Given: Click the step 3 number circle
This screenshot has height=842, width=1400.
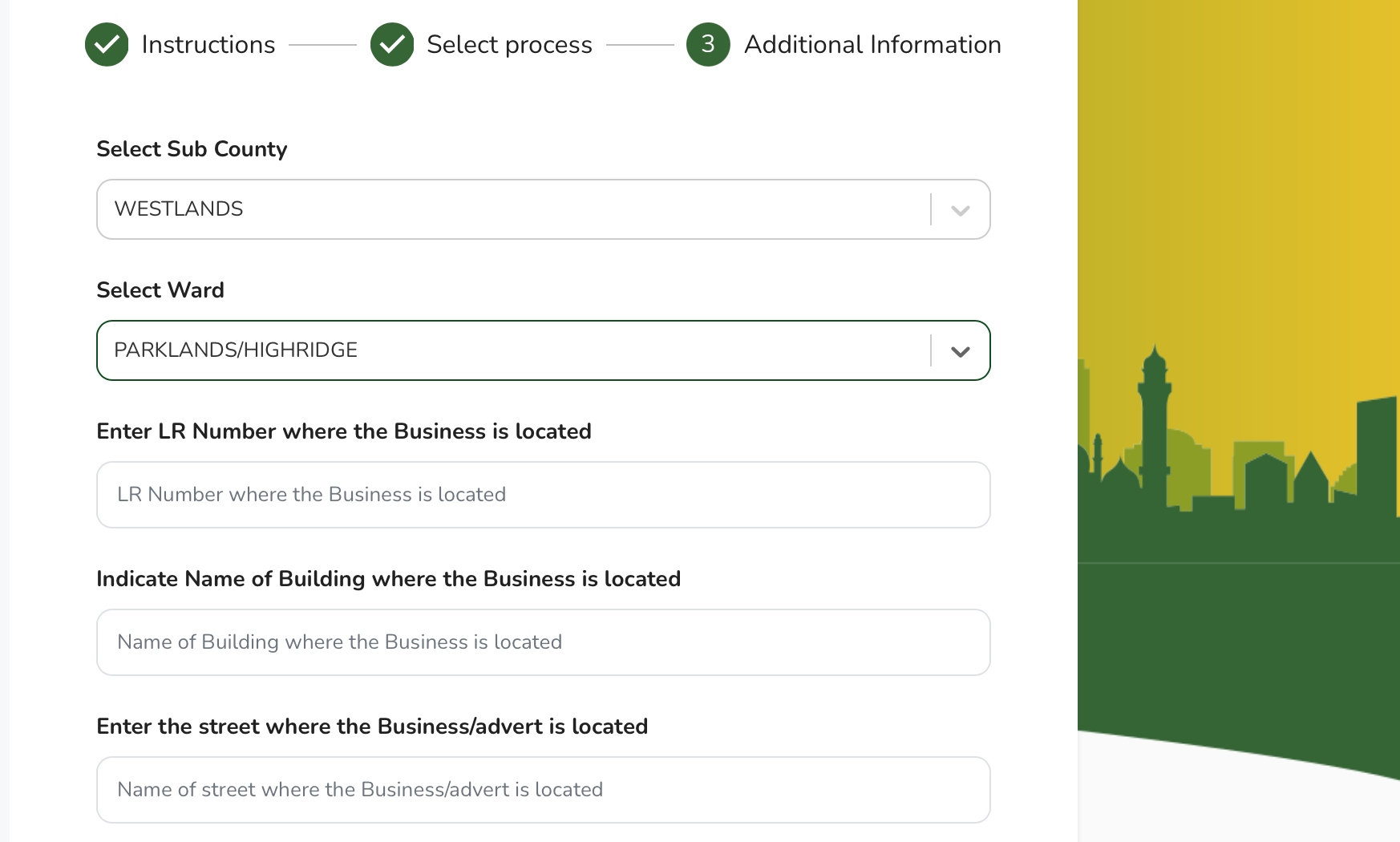Looking at the screenshot, I should (708, 44).
